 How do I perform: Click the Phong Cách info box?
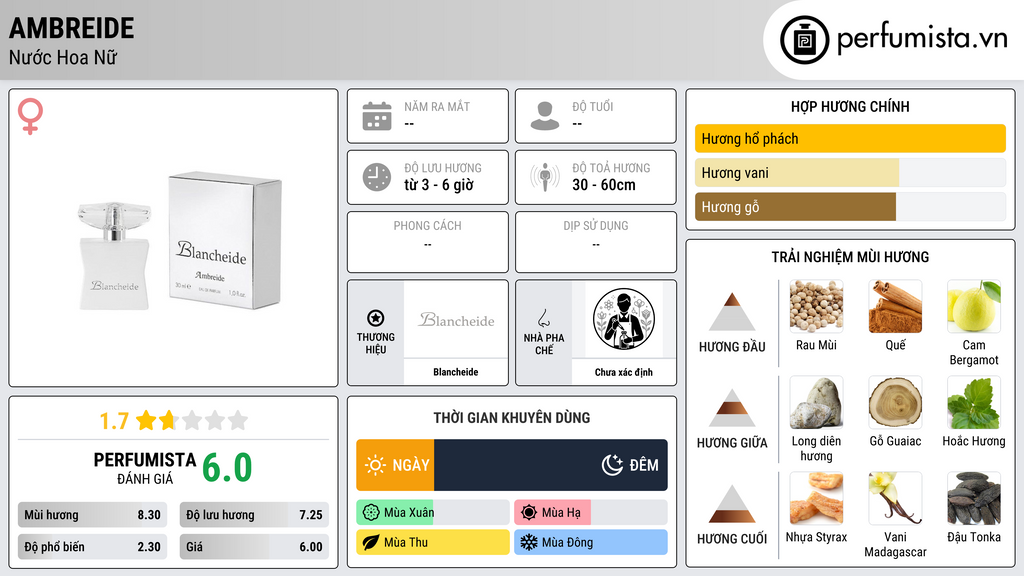(428, 242)
